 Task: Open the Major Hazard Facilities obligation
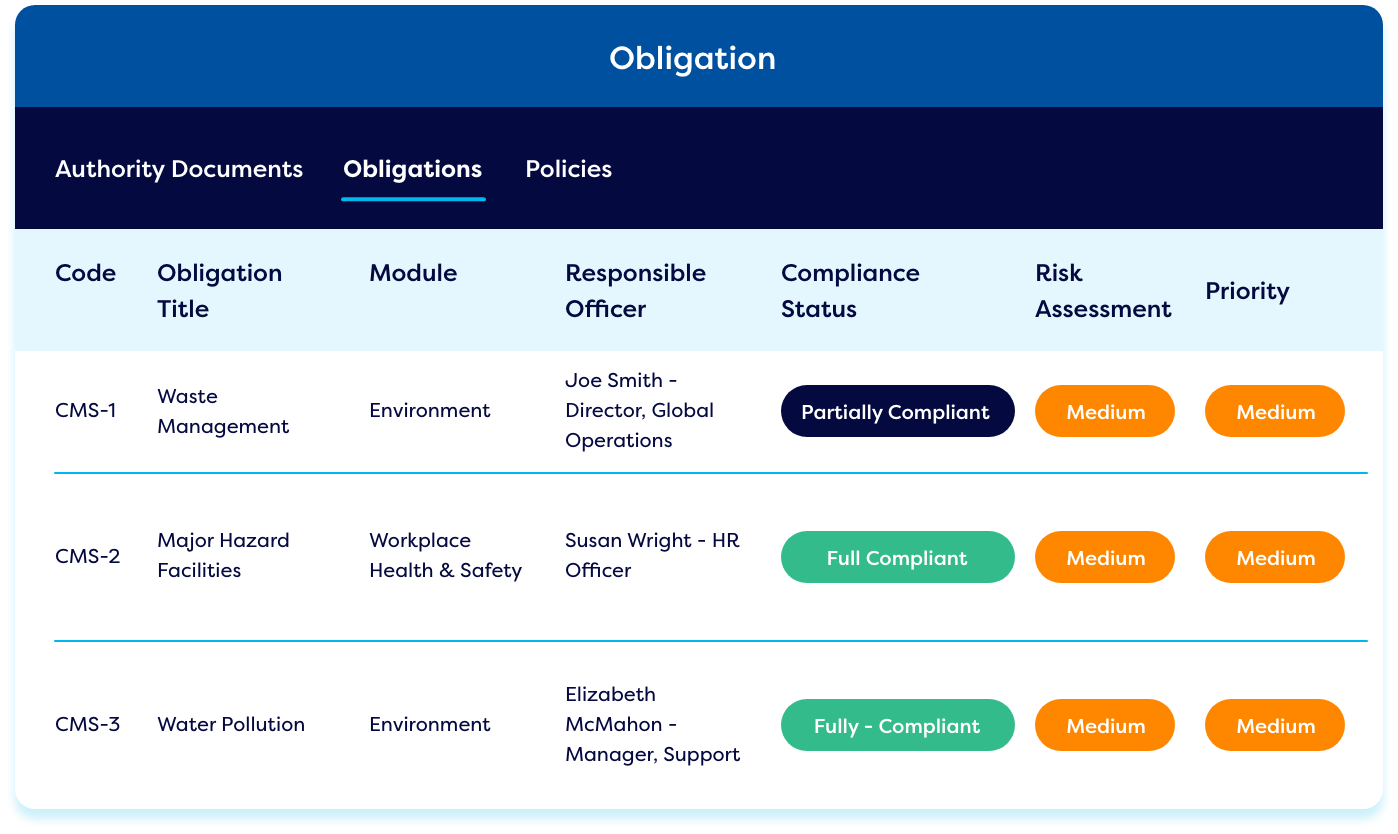(x=223, y=555)
